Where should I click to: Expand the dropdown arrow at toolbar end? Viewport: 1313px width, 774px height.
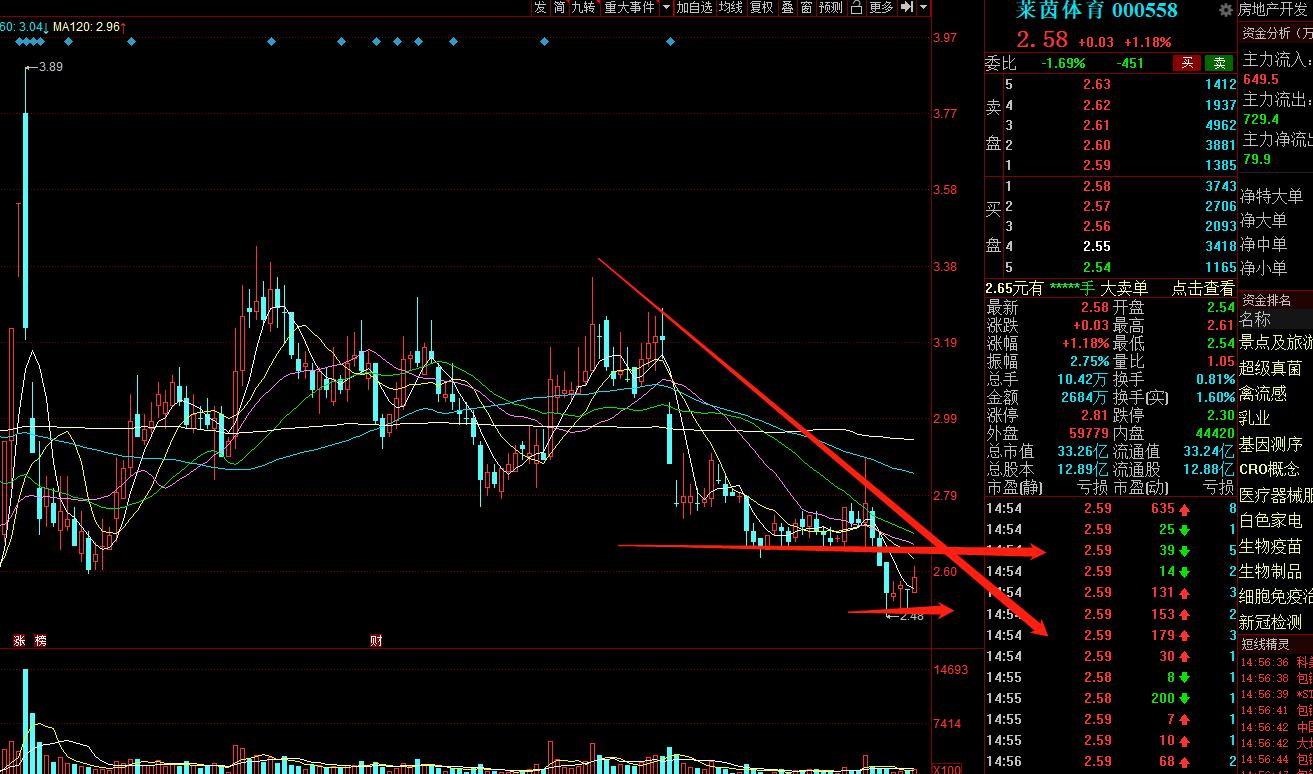[x=923, y=7]
